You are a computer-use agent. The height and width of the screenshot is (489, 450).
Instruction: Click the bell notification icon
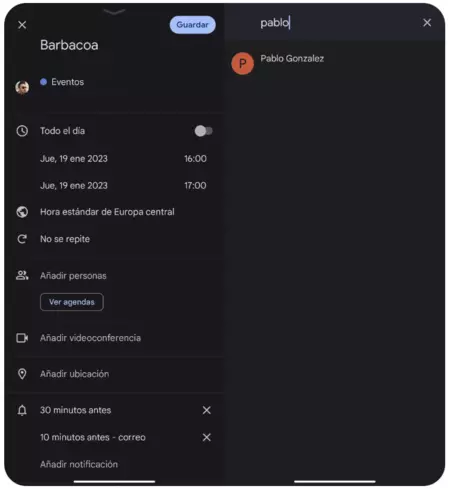click(22, 410)
